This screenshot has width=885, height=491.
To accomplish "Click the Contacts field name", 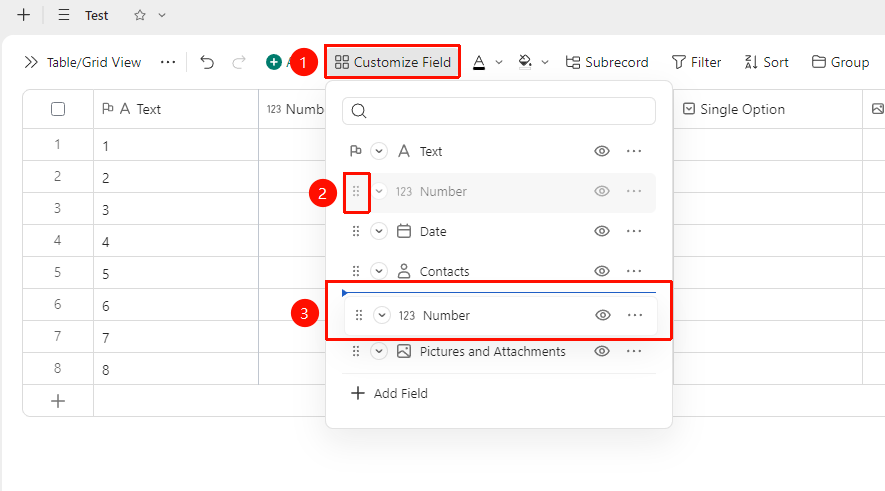I will 444,271.
